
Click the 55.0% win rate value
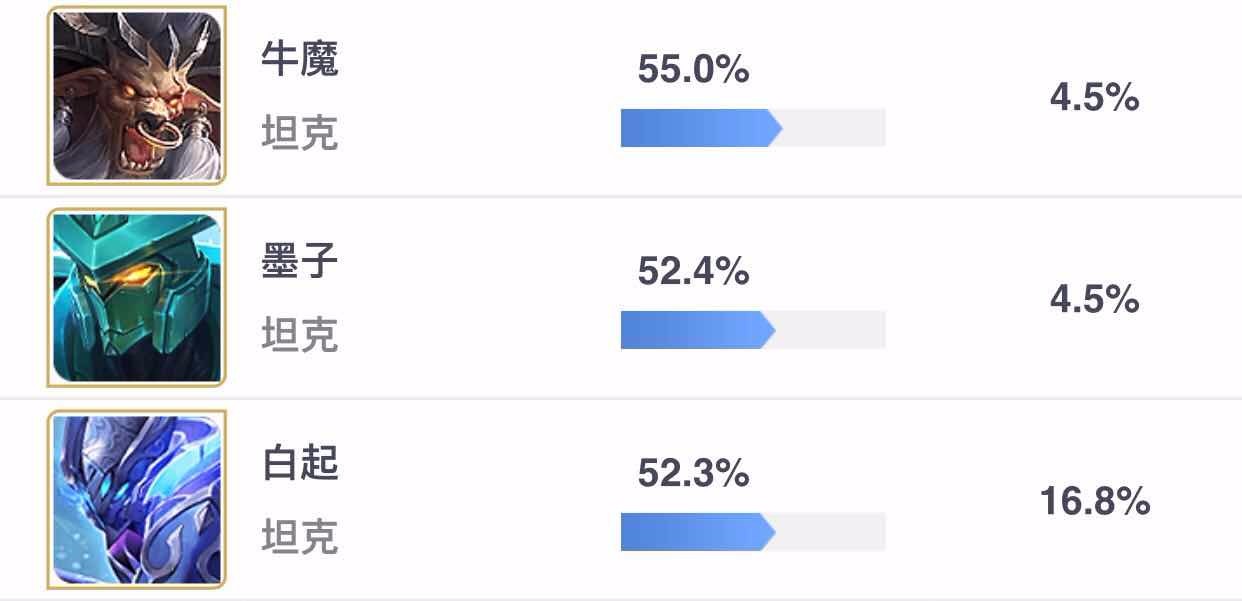tap(693, 70)
